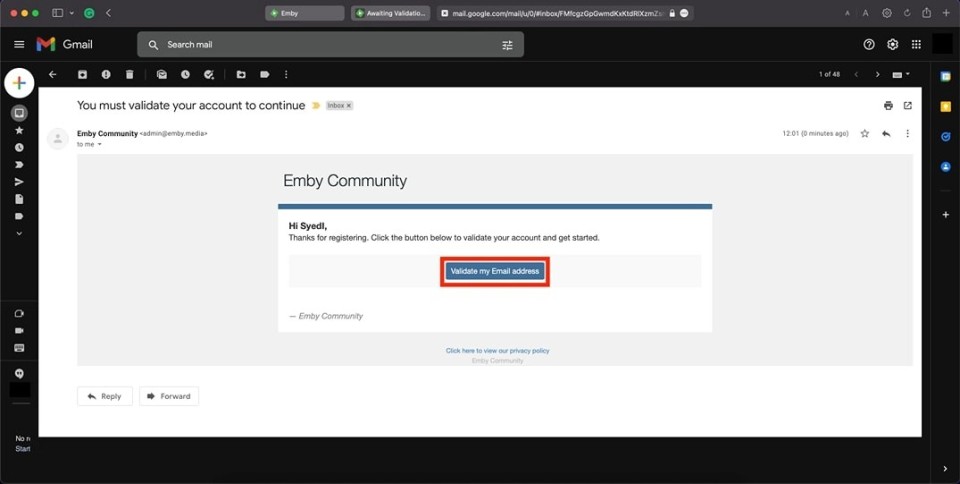Open Contacts side panel

tap(945, 166)
